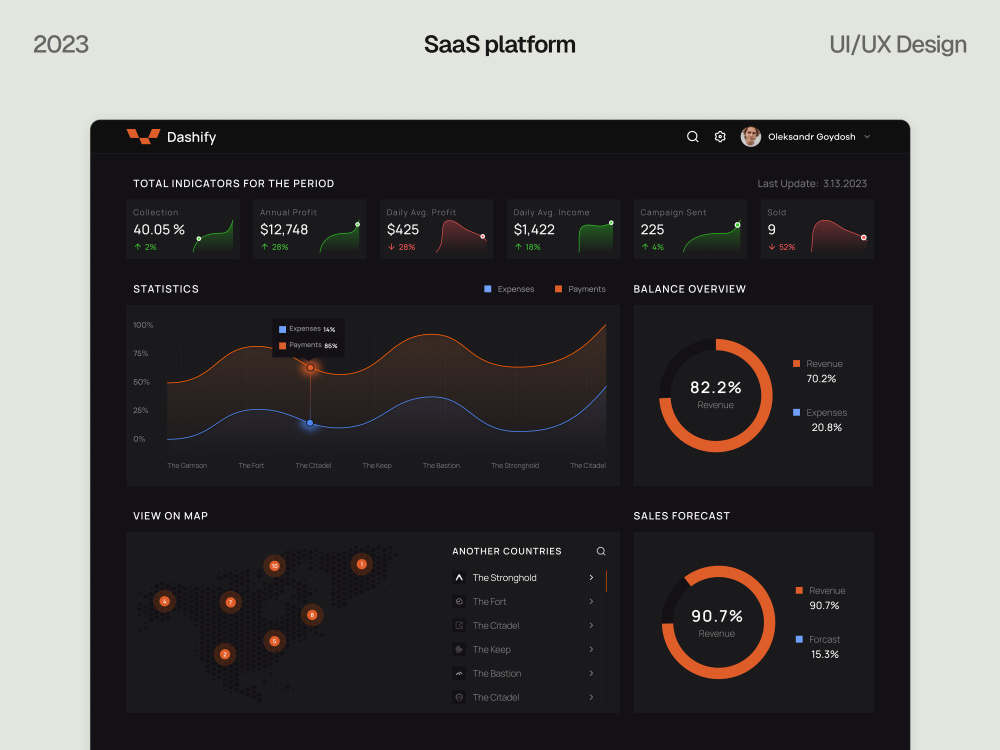Screen dimensions: 1000x750
Task: Expand the Oleksandr Goydosh account dropdown
Action: pyautogui.click(x=867, y=136)
